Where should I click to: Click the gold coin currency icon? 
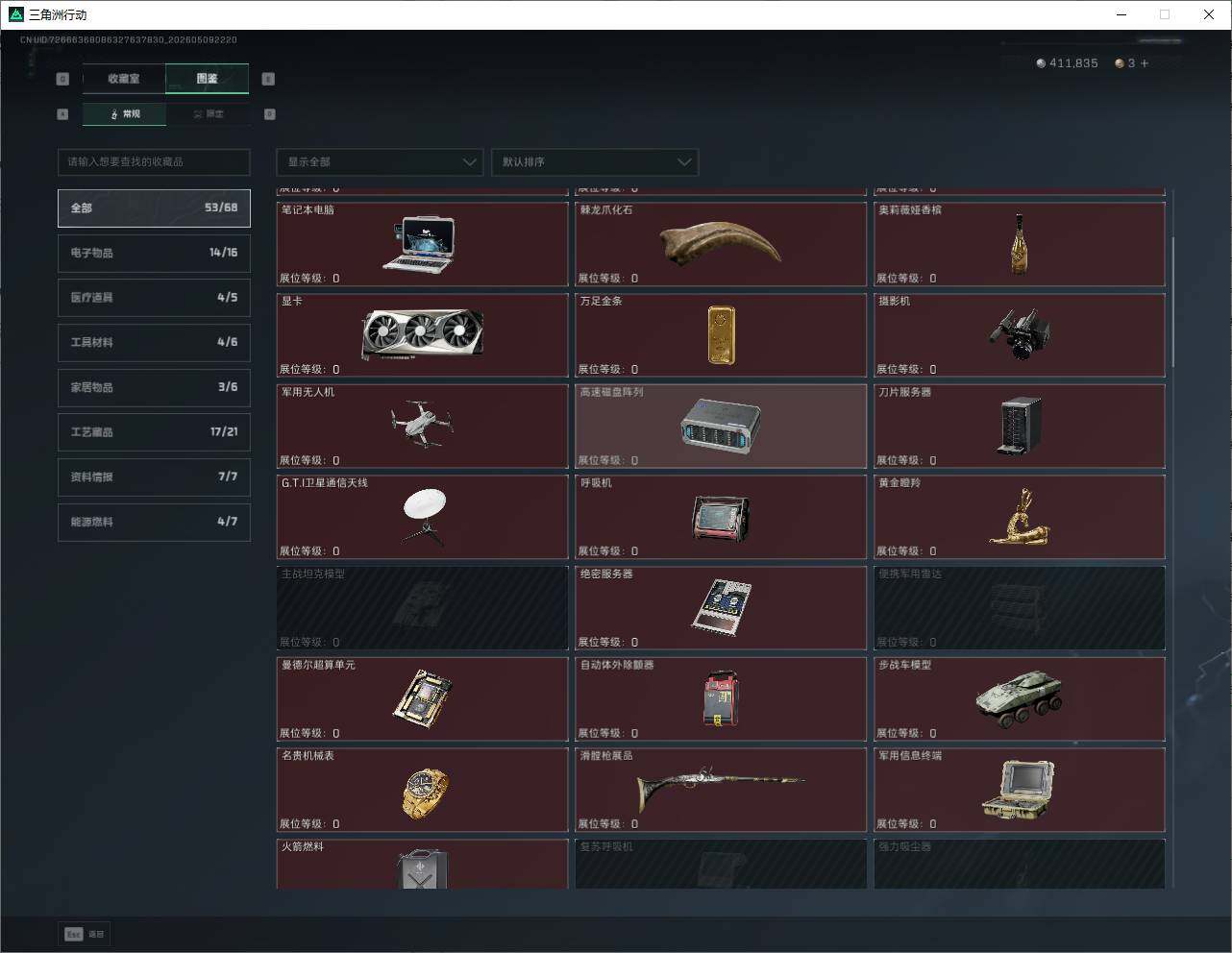click(1120, 63)
